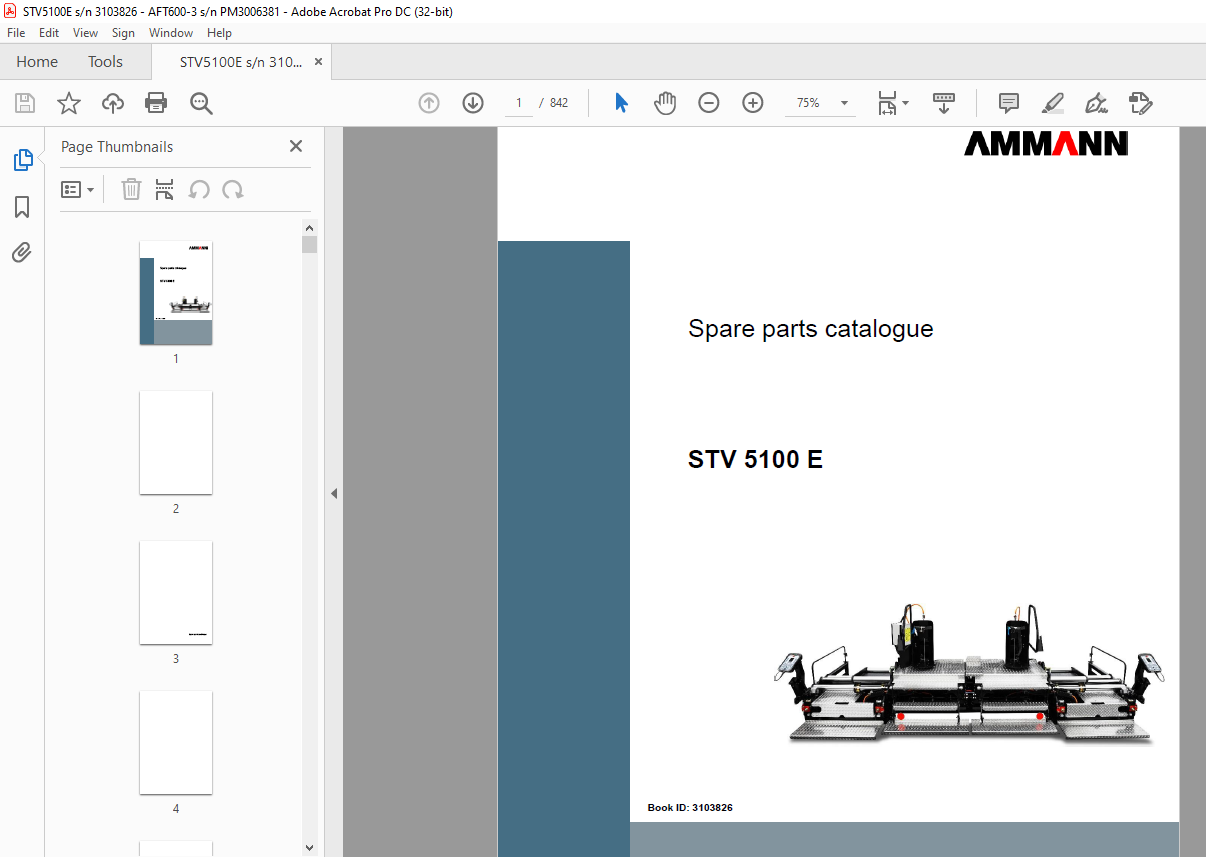
Task: Open the Help menu
Action: (219, 33)
